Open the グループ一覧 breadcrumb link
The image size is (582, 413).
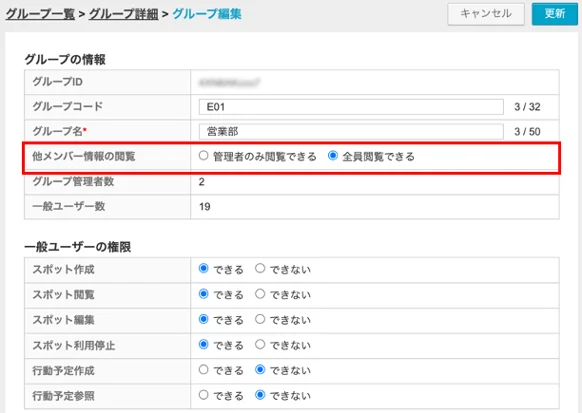click(40, 14)
